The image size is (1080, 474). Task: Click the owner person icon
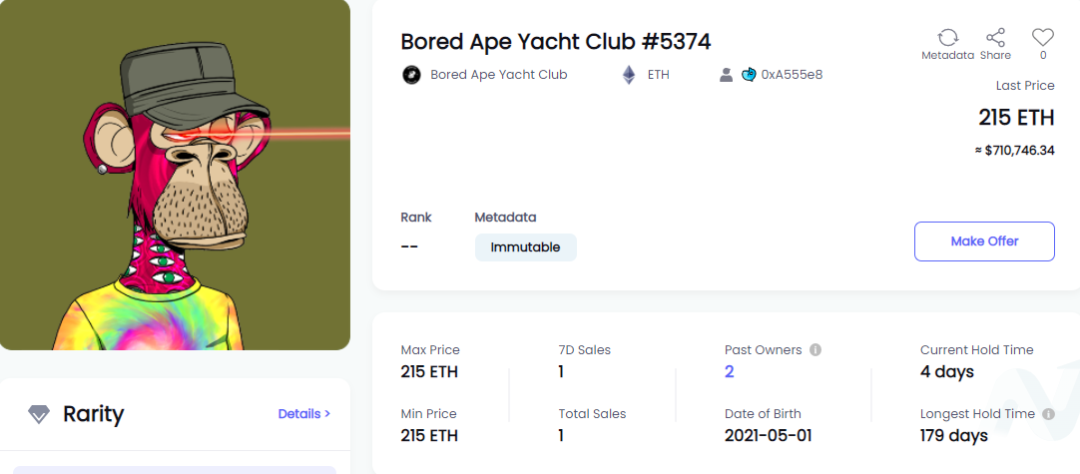726,75
